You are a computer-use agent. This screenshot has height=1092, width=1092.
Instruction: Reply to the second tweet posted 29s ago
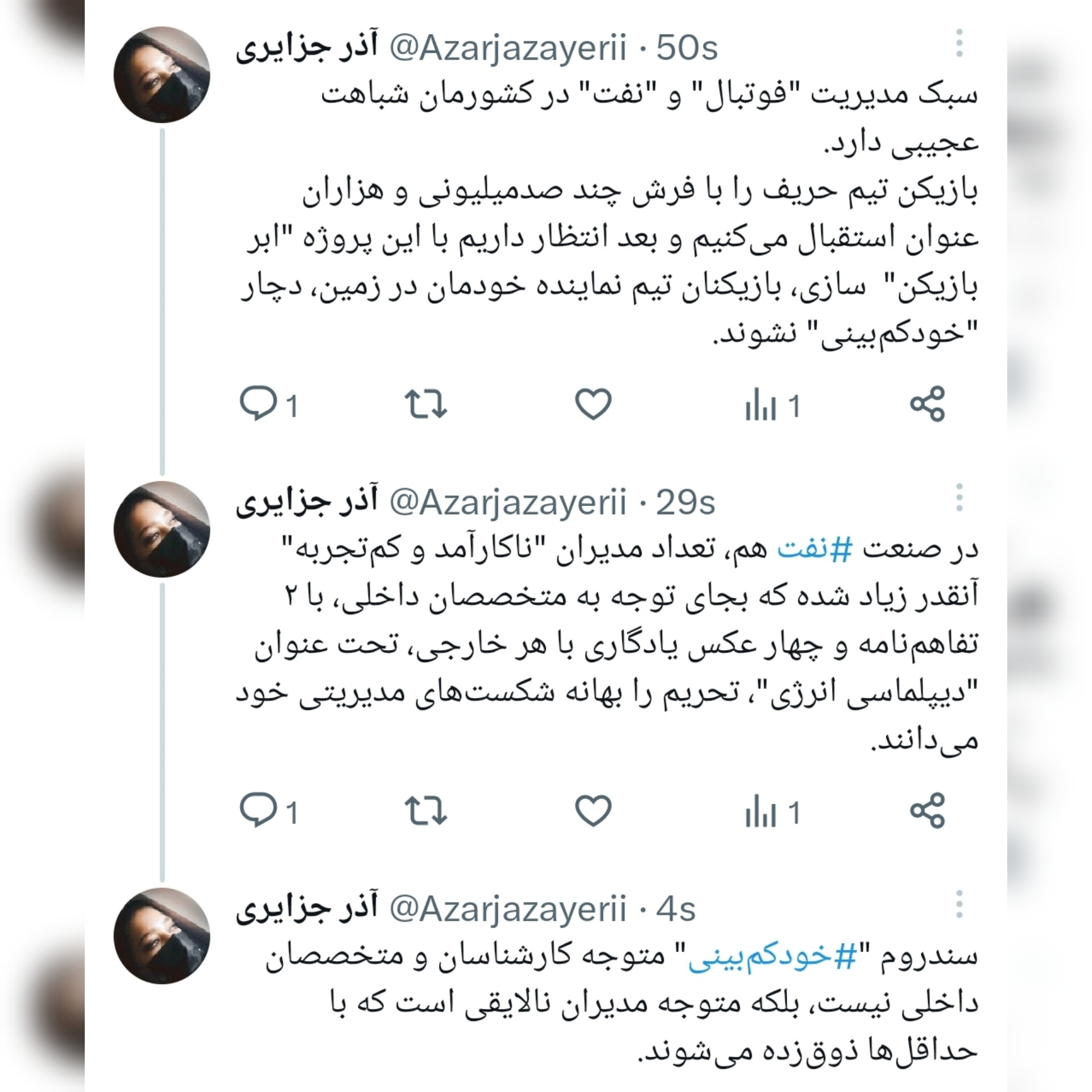pos(268,810)
